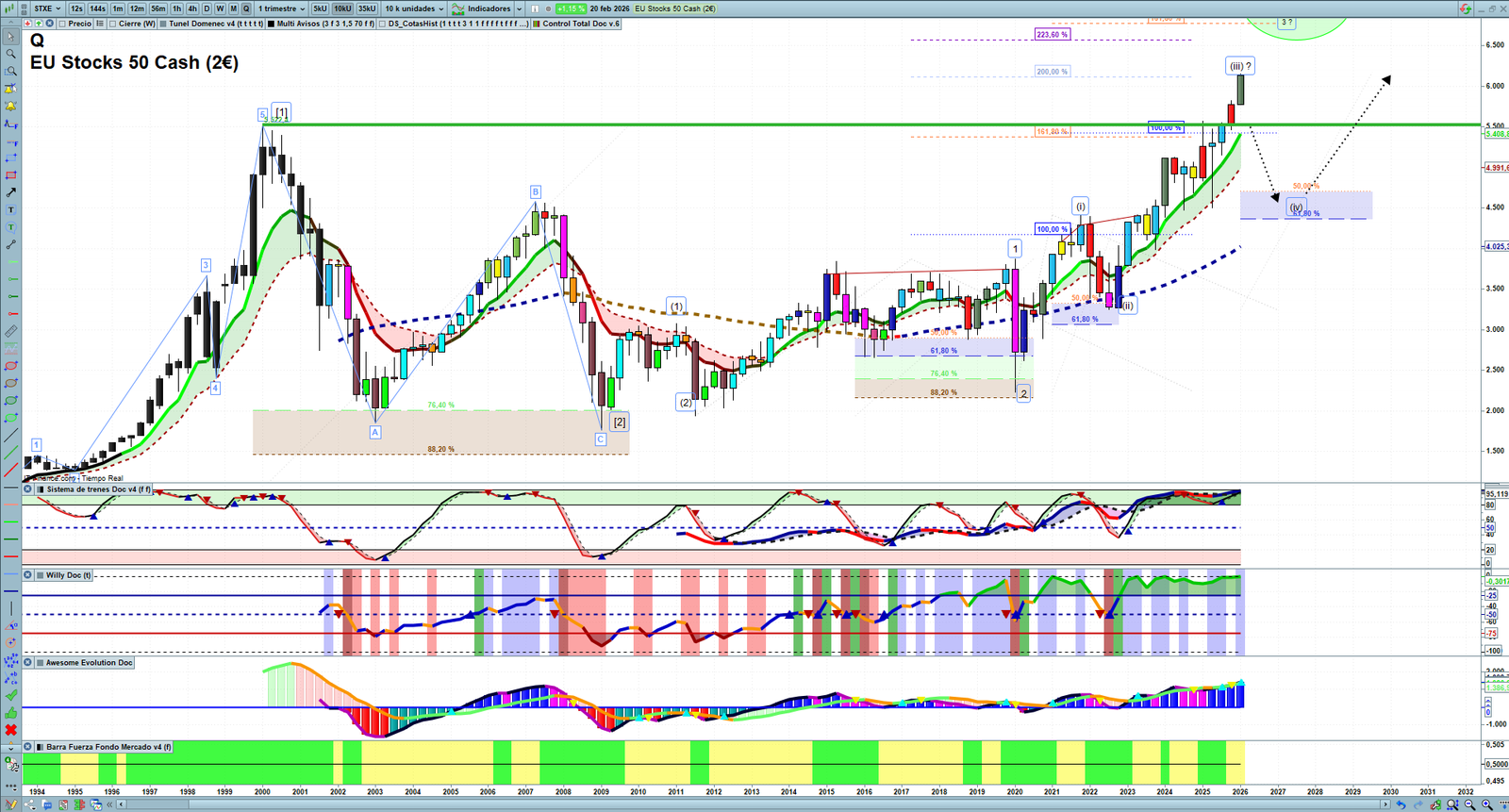Expand the '1 trimestre' timeframe dropdown
The height and width of the screenshot is (812, 1509).
[282, 8]
